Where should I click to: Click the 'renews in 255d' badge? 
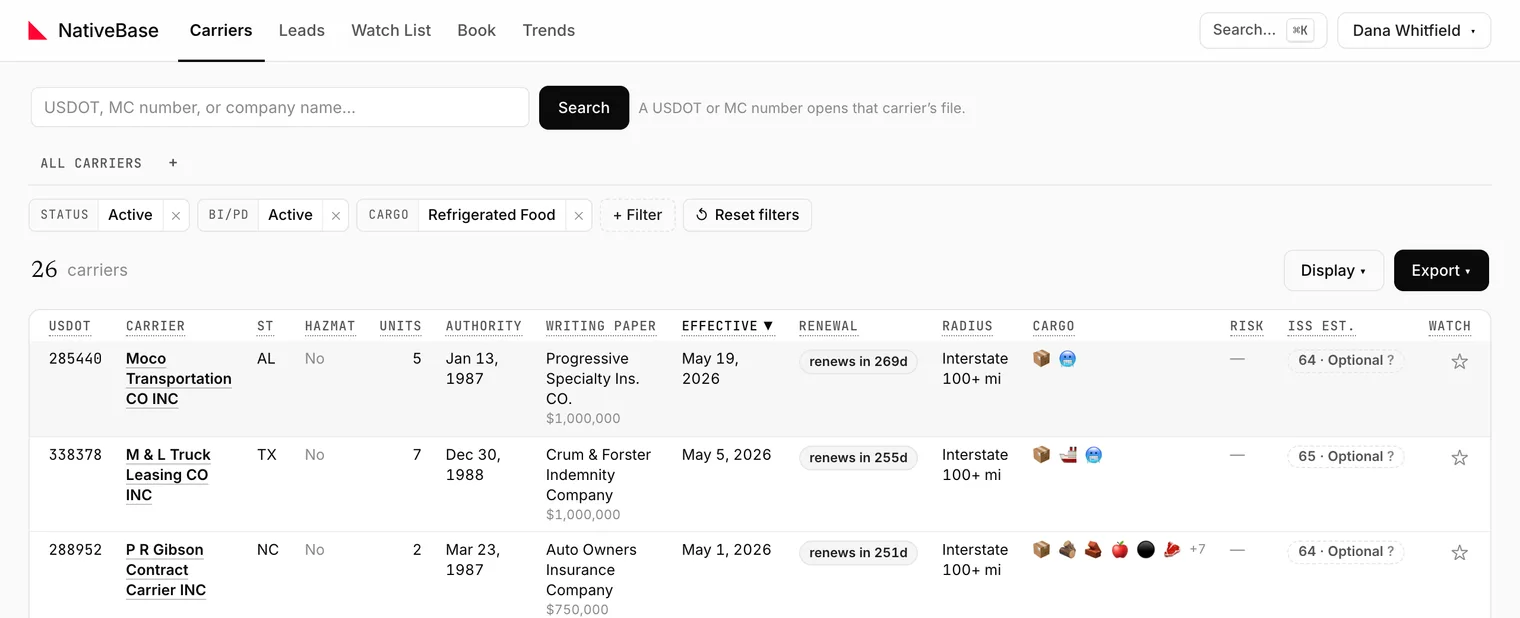coord(858,458)
